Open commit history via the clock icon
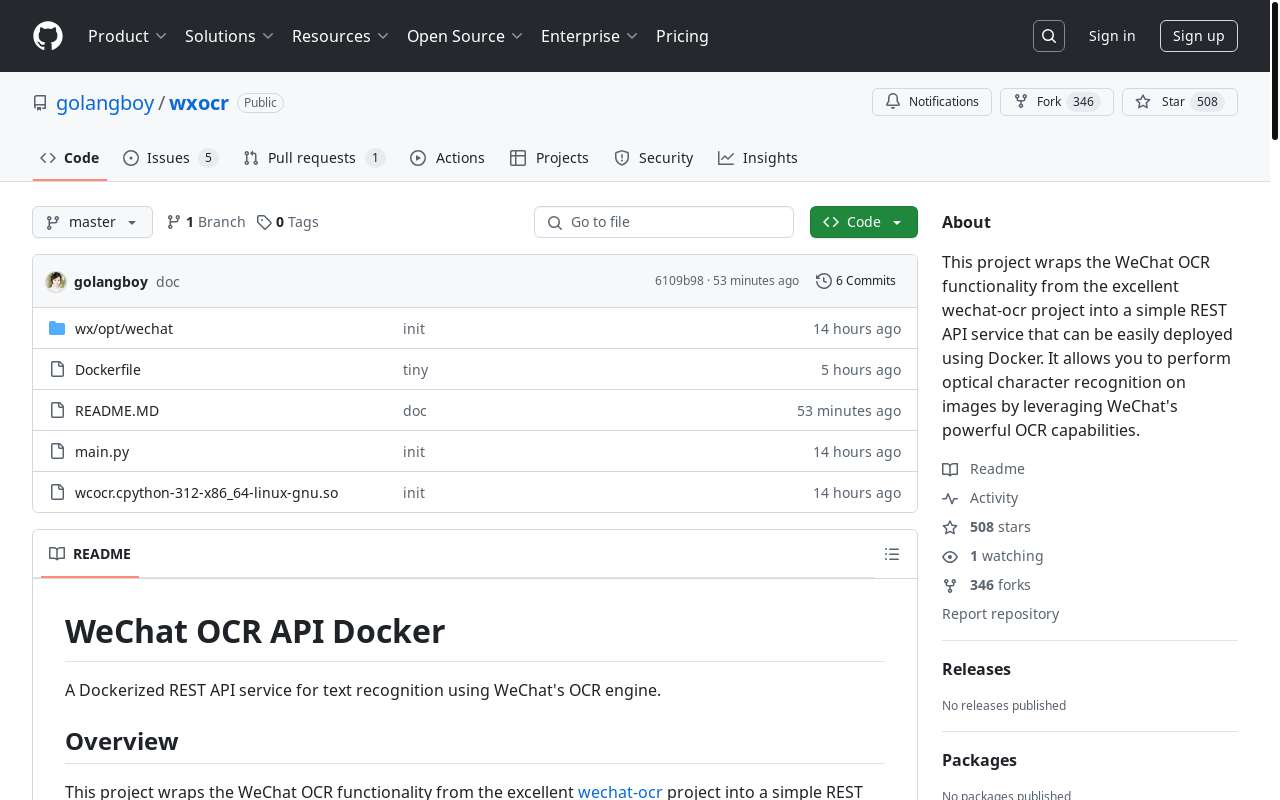This screenshot has height=800, width=1280. 824,281
